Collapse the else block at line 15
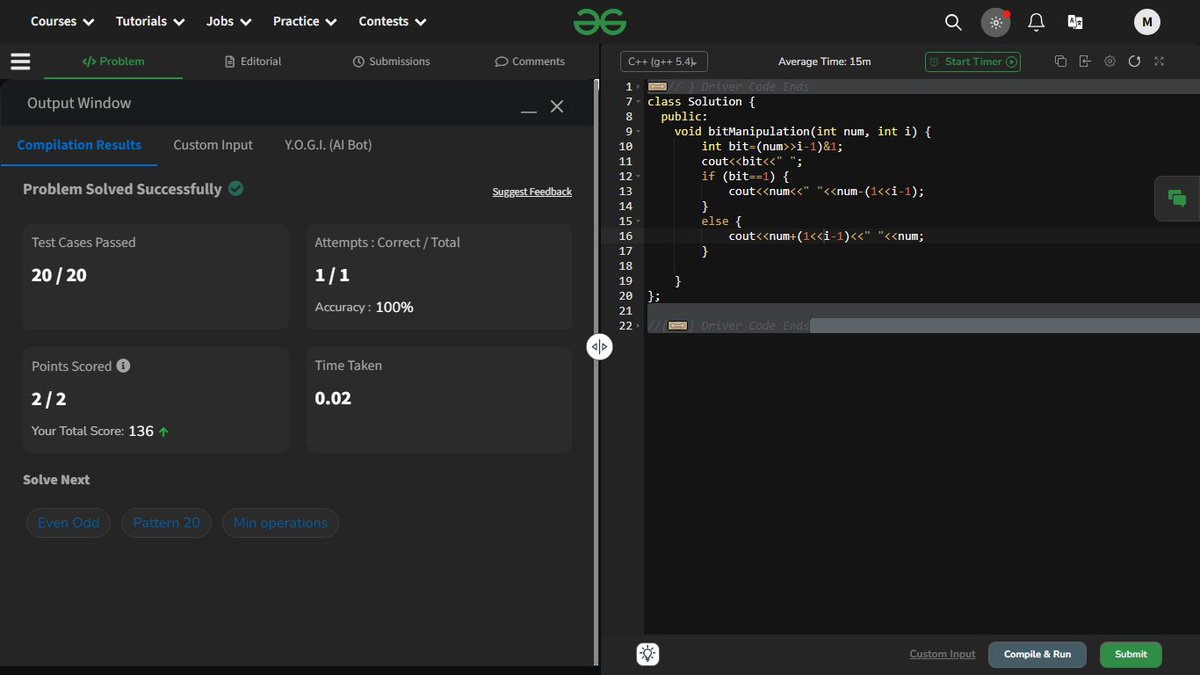Screen dimensions: 1200x675 coord(638,221)
